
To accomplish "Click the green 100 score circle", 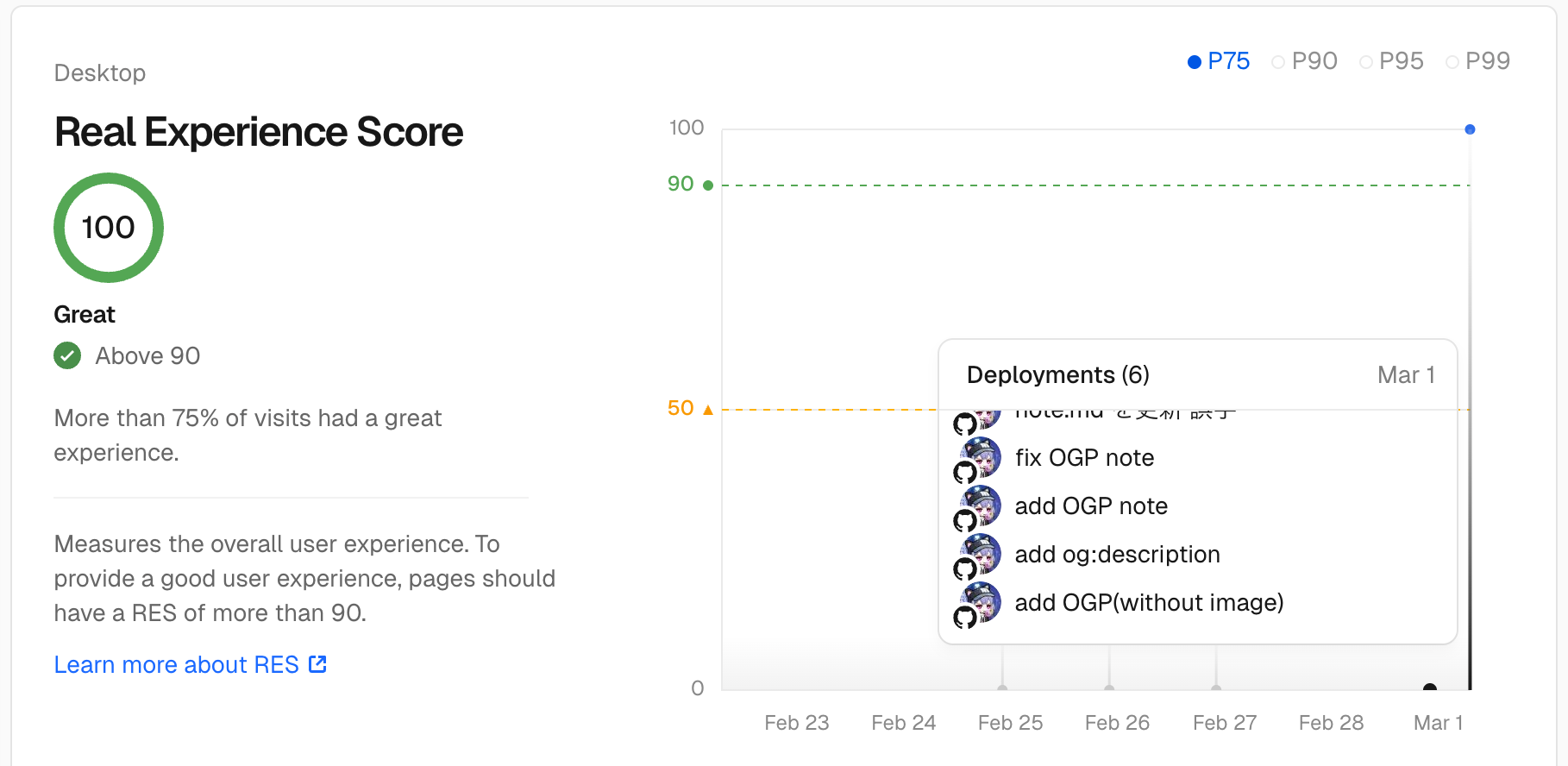I will coord(109,228).
